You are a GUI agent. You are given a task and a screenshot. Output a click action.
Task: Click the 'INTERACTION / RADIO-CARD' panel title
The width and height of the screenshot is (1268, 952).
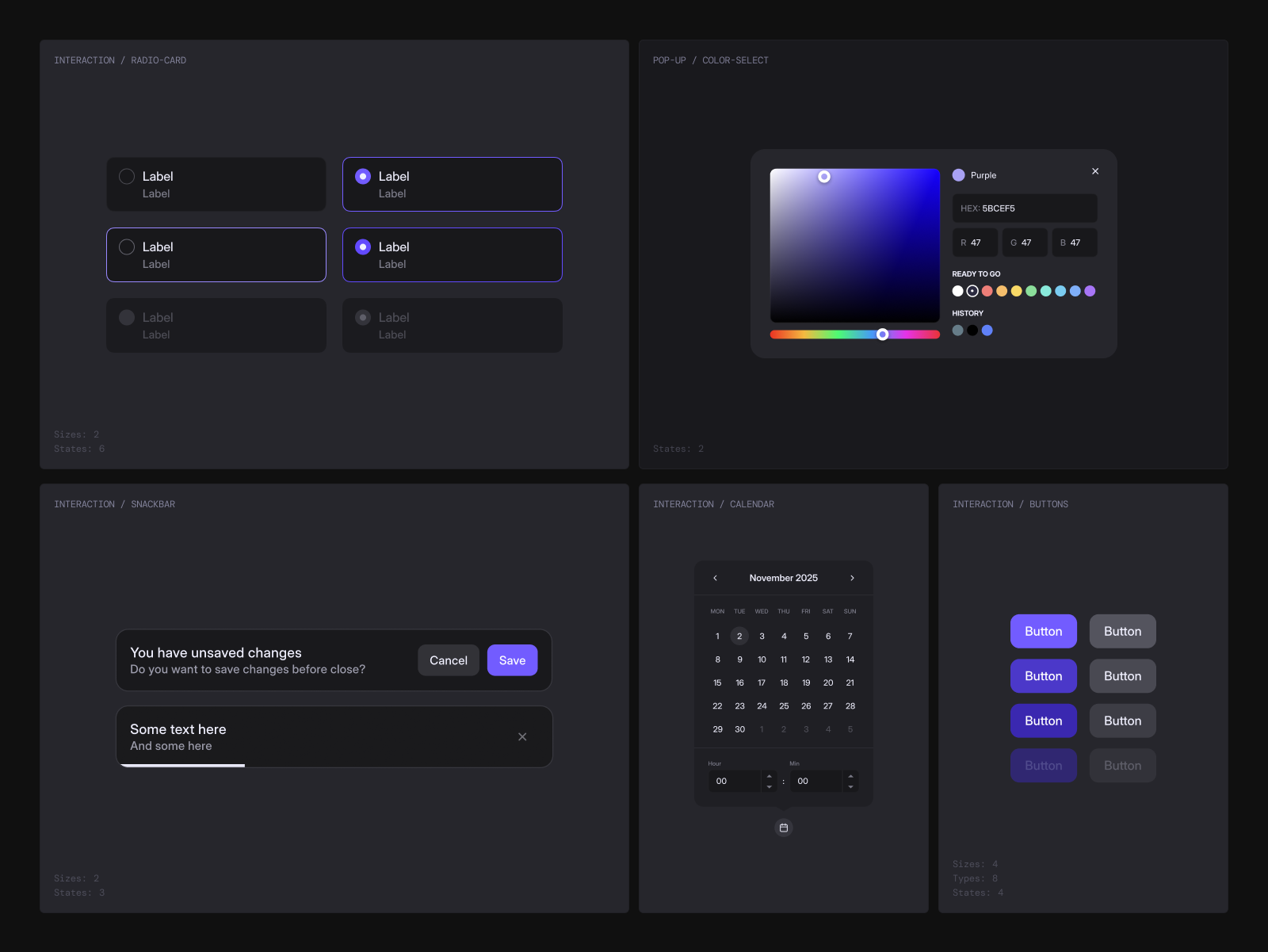(120, 60)
